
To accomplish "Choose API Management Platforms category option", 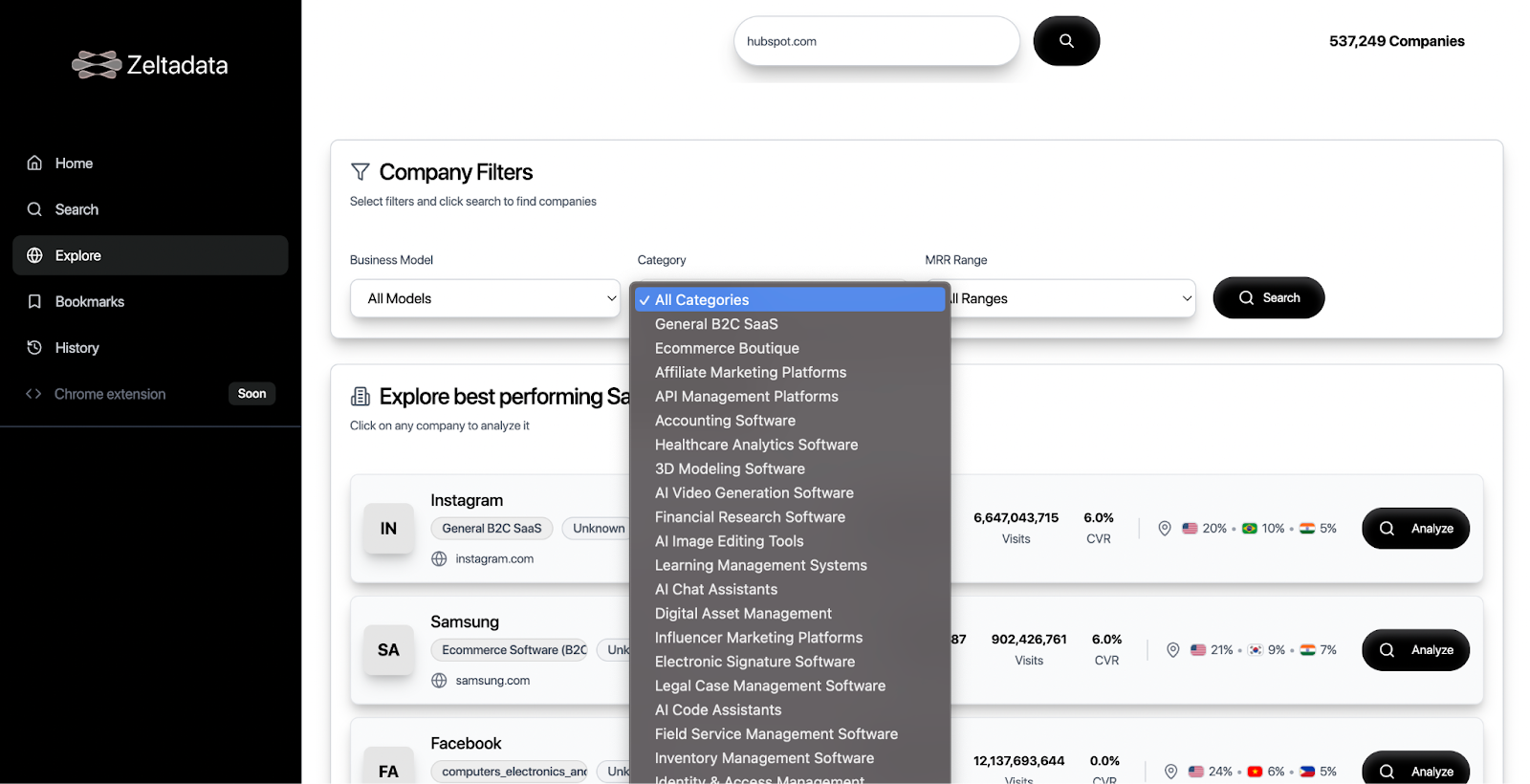I will click(790, 396).
